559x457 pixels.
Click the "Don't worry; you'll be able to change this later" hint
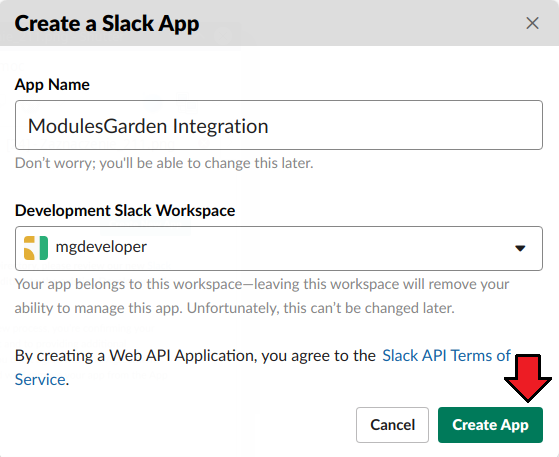pos(164,163)
